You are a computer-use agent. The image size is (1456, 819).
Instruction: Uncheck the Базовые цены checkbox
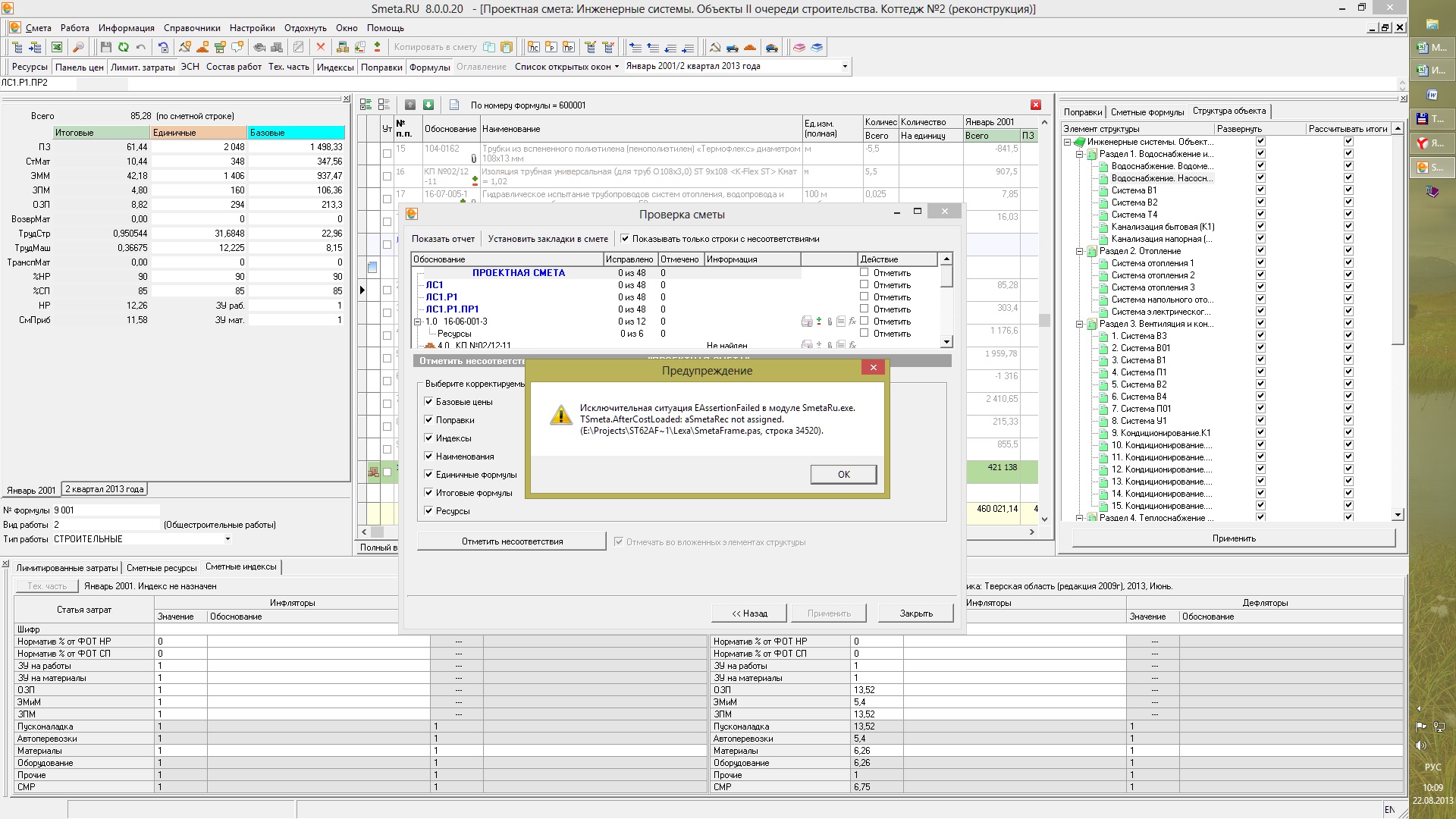pyautogui.click(x=428, y=402)
